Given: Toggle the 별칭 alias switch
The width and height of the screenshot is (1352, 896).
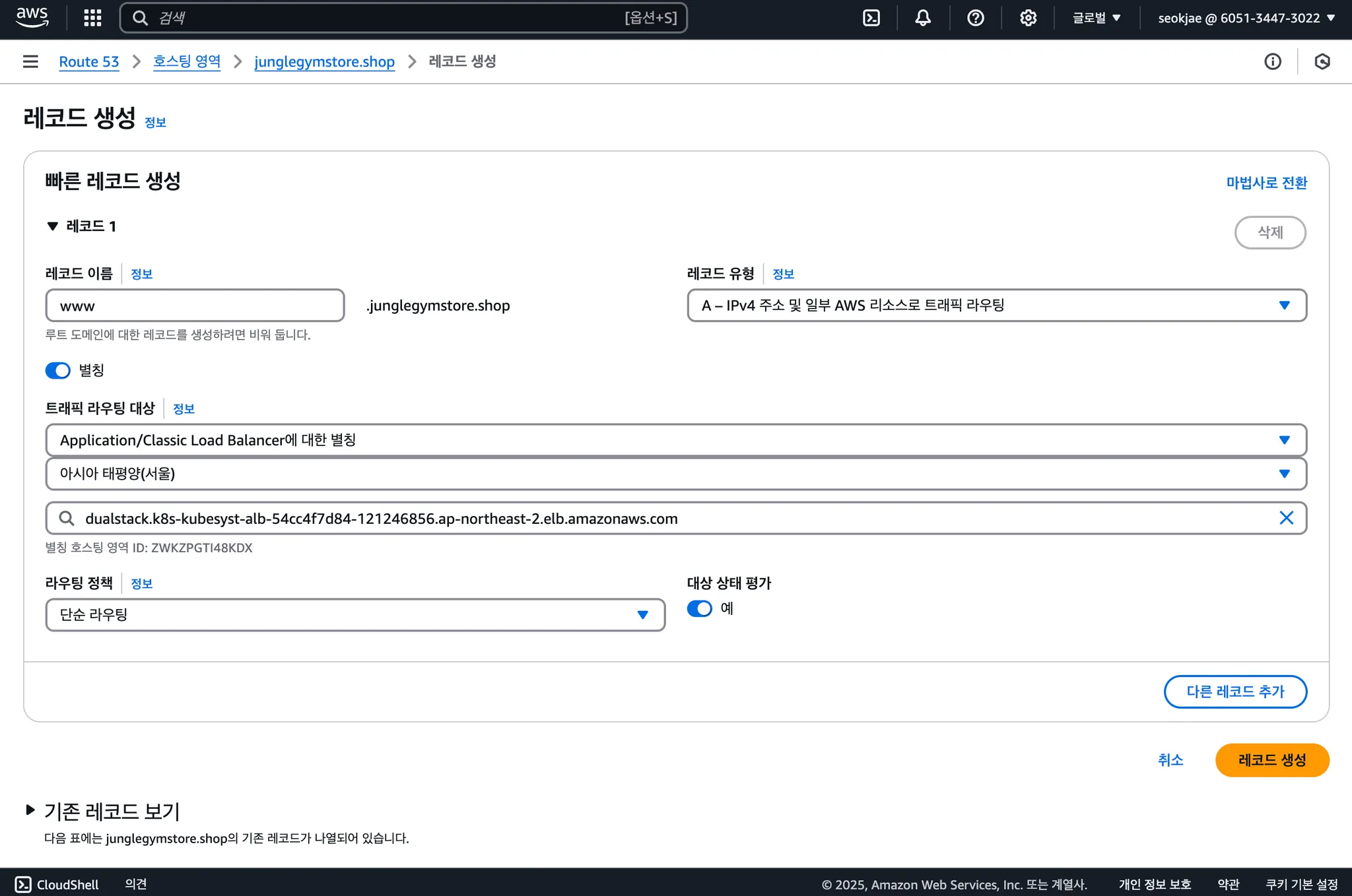Looking at the screenshot, I should pos(58,370).
